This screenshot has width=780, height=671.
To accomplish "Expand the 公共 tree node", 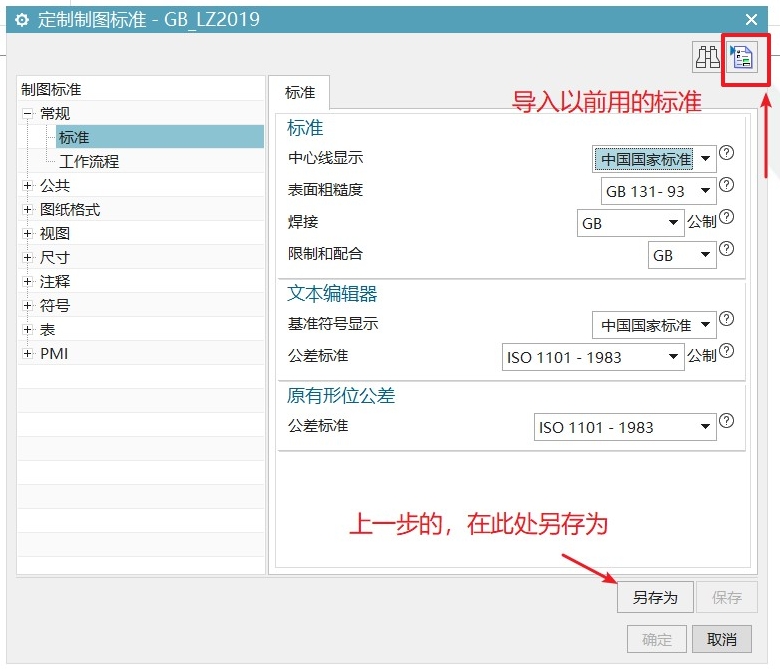I will click(27, 186).
